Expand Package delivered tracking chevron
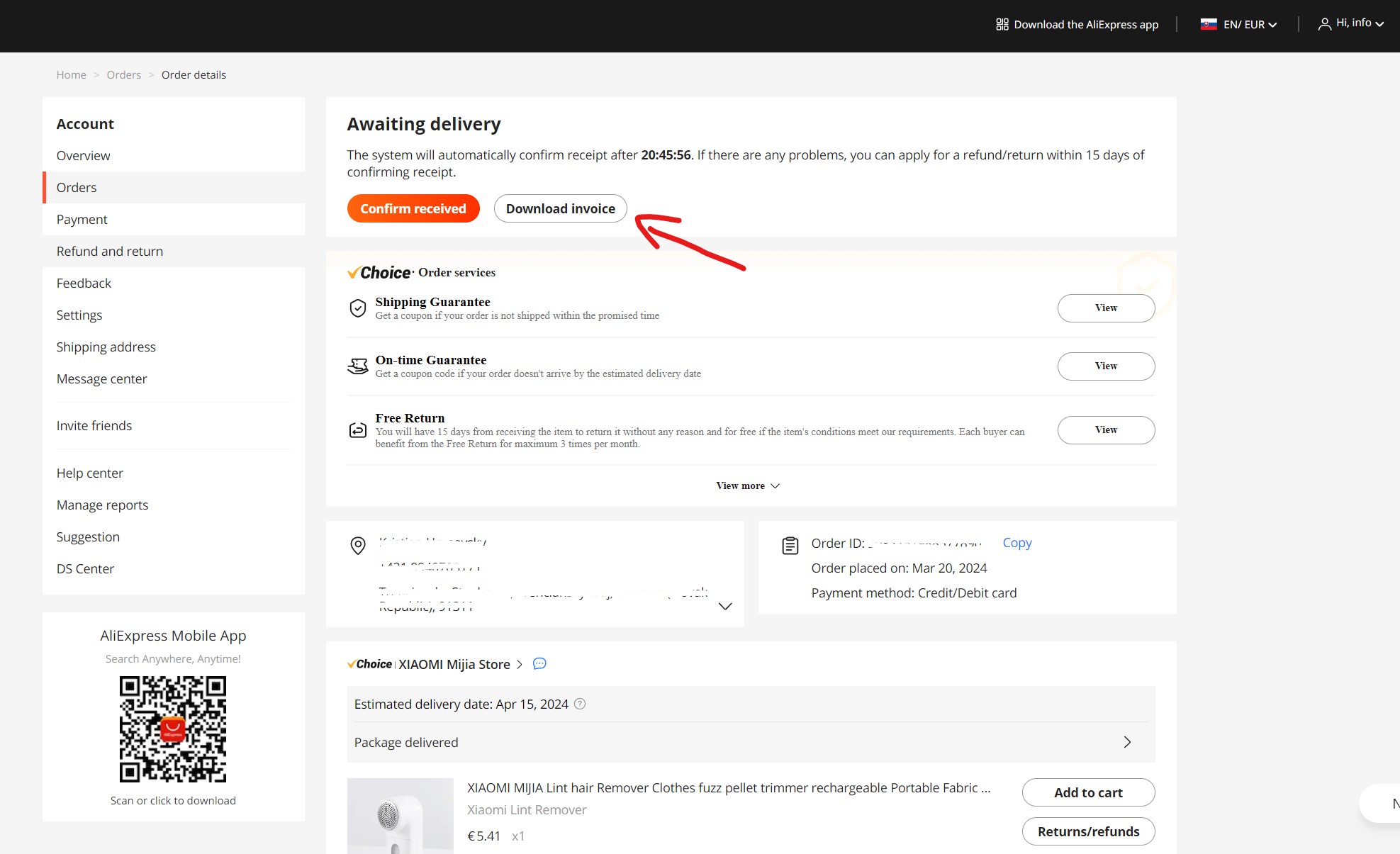 1127,742
